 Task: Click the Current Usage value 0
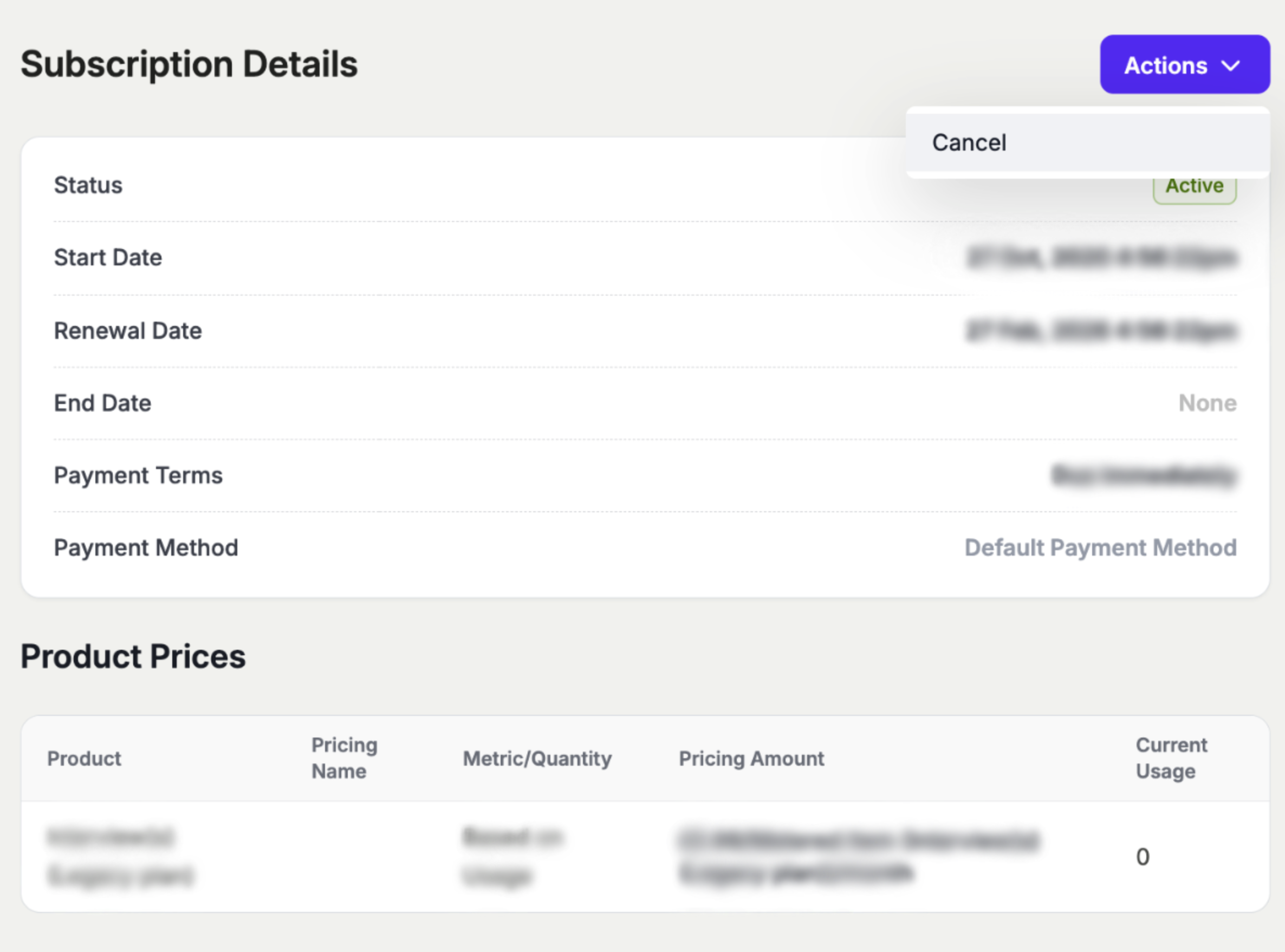point(1142,857)
